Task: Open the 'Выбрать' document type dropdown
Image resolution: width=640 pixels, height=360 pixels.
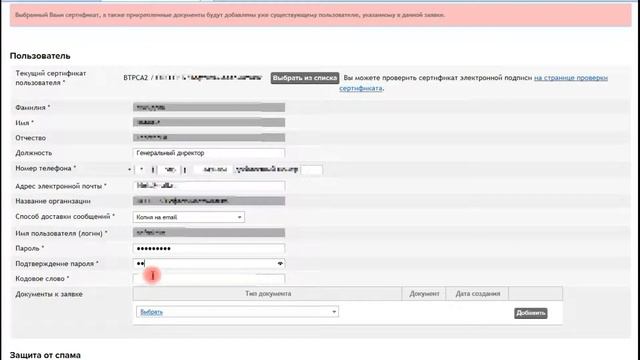Action: coord(237,312)
